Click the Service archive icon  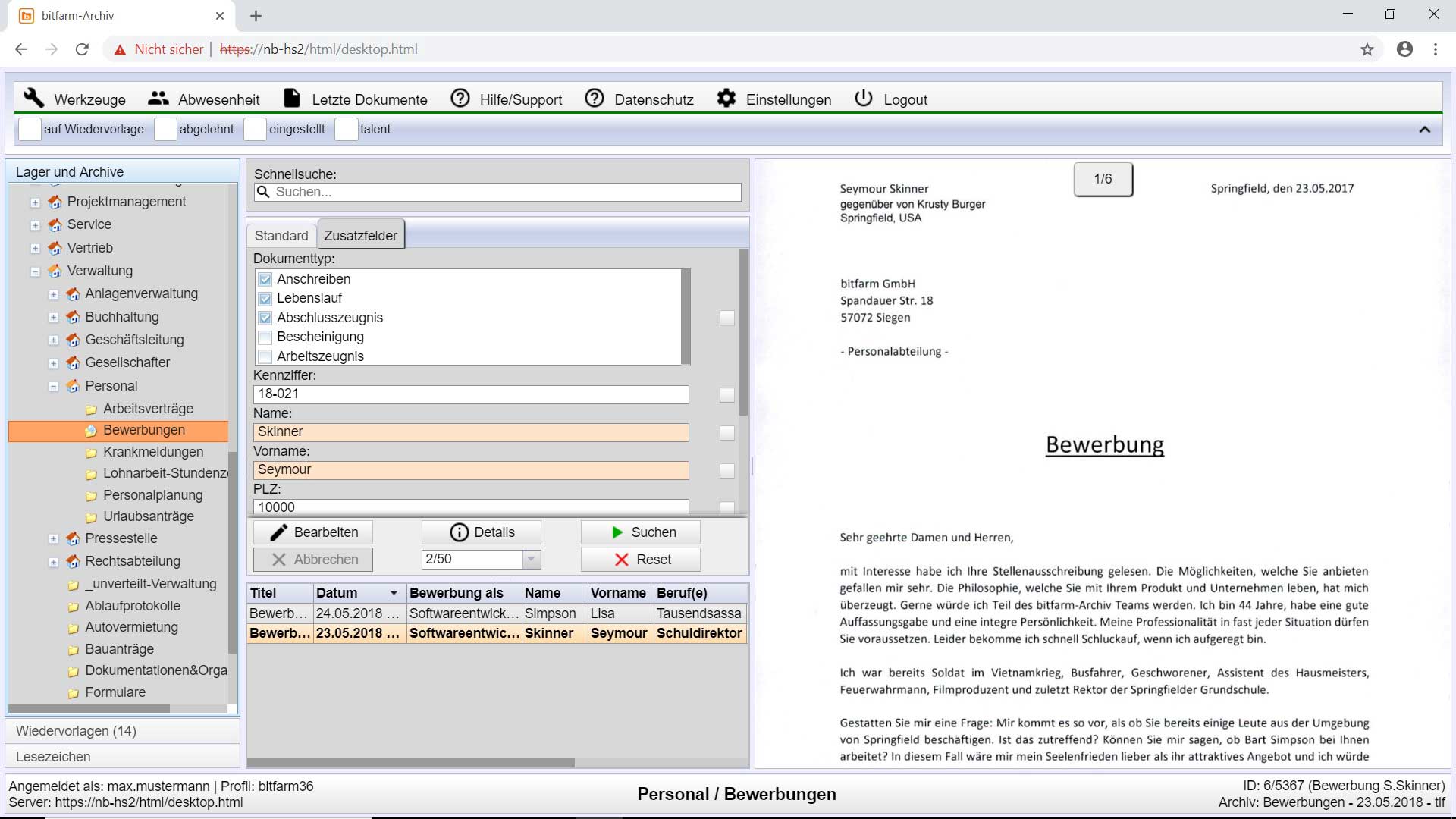[55, 224]
